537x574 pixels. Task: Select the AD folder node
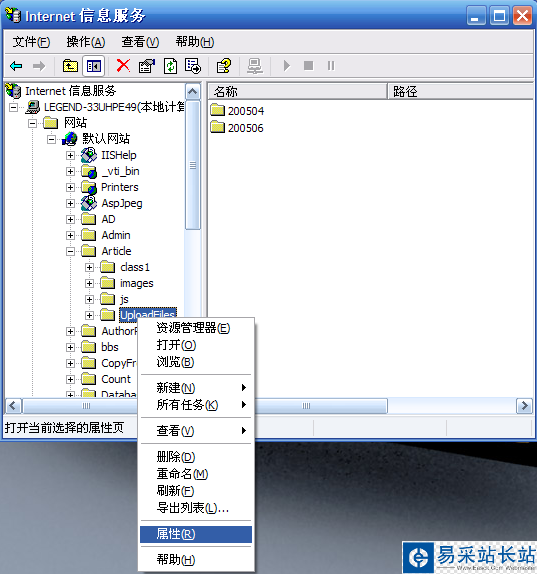click(98, 219)
